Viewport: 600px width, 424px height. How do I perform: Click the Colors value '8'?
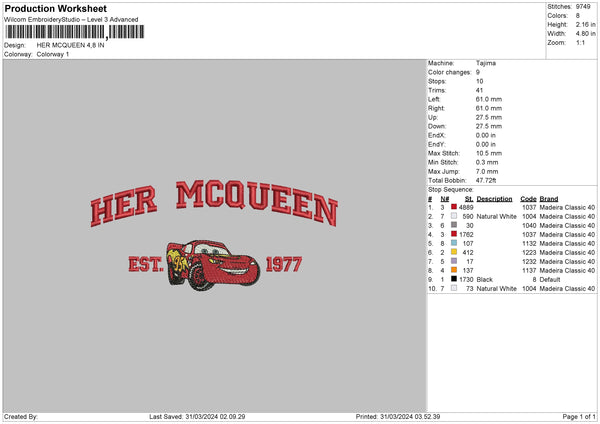click(x=578, y=16)
